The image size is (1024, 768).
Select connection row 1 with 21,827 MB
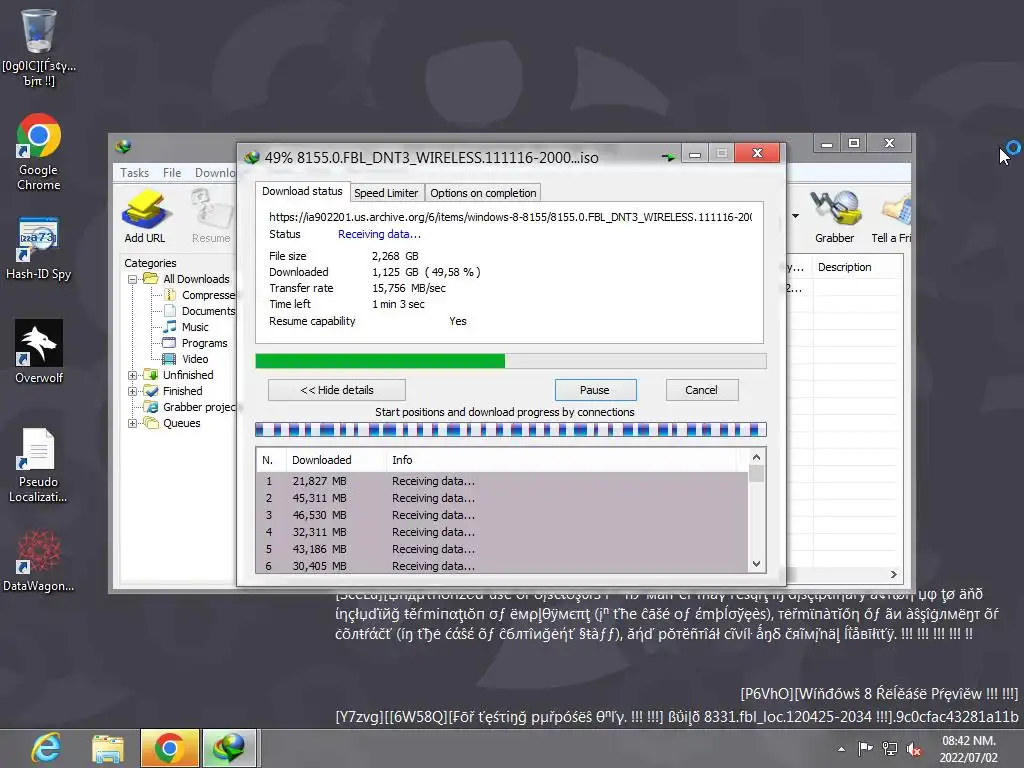coord(502,481)
